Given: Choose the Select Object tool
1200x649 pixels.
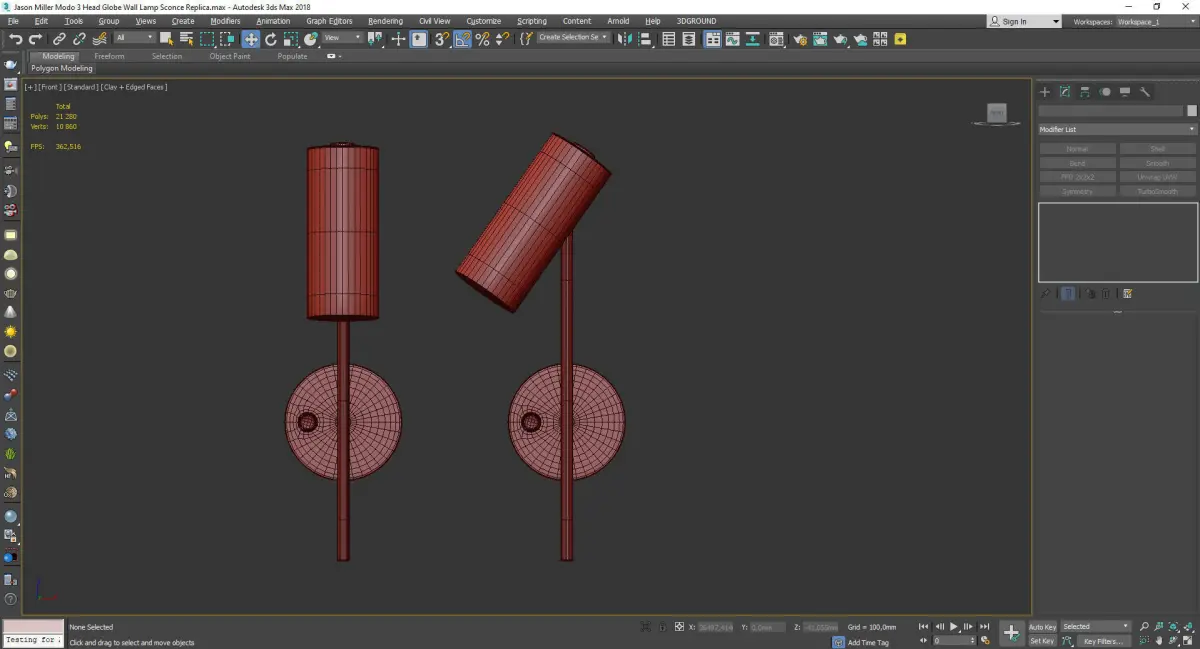Looking at the screenshot, I should coord(166,39).
